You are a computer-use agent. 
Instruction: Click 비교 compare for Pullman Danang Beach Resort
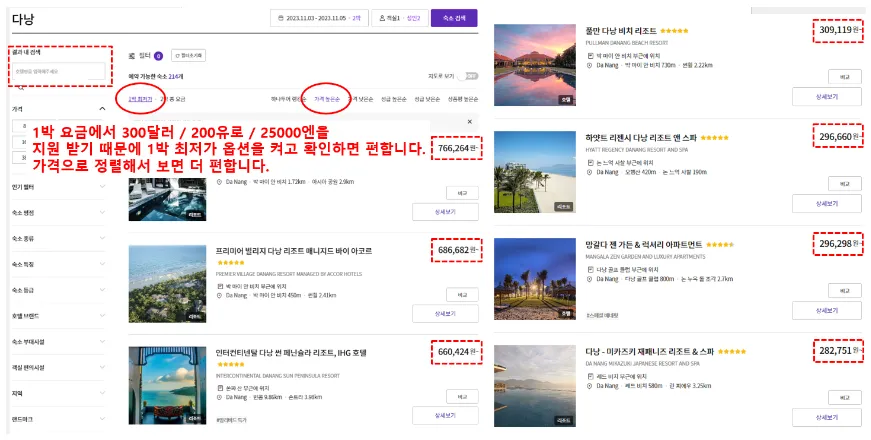click(844, 77)
